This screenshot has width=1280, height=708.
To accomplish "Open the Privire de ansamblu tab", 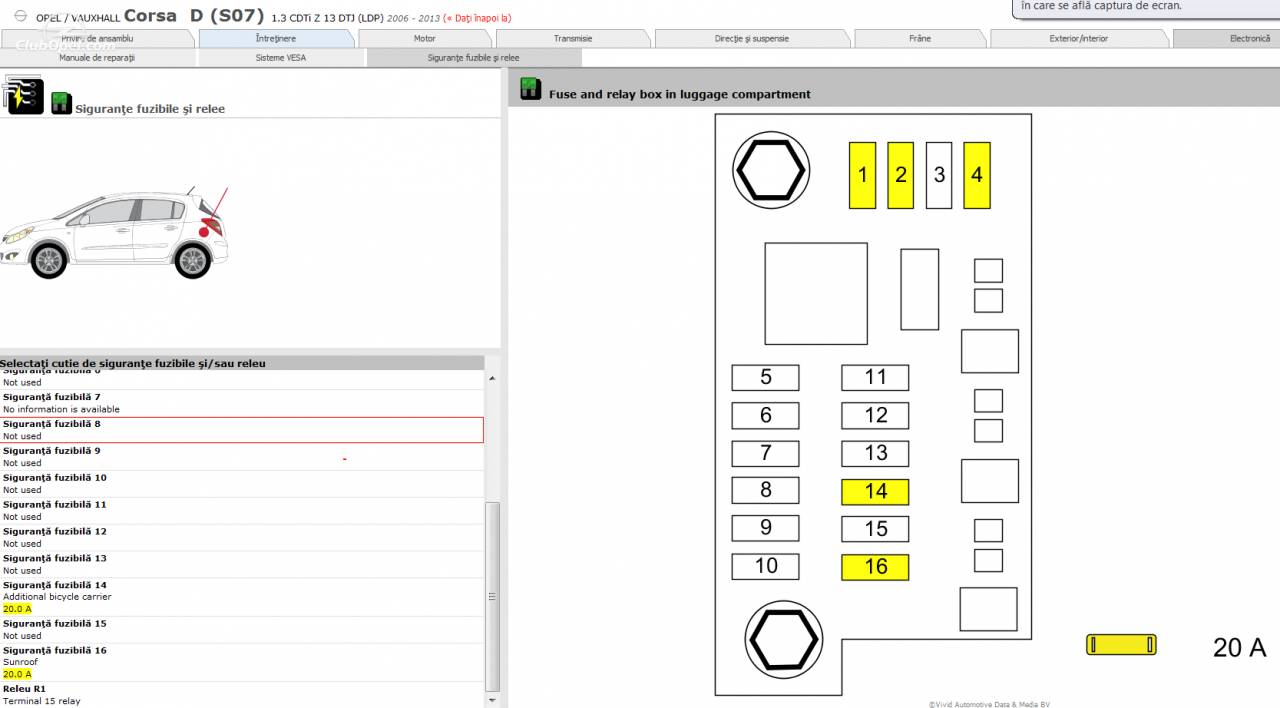I will (97, 39).
